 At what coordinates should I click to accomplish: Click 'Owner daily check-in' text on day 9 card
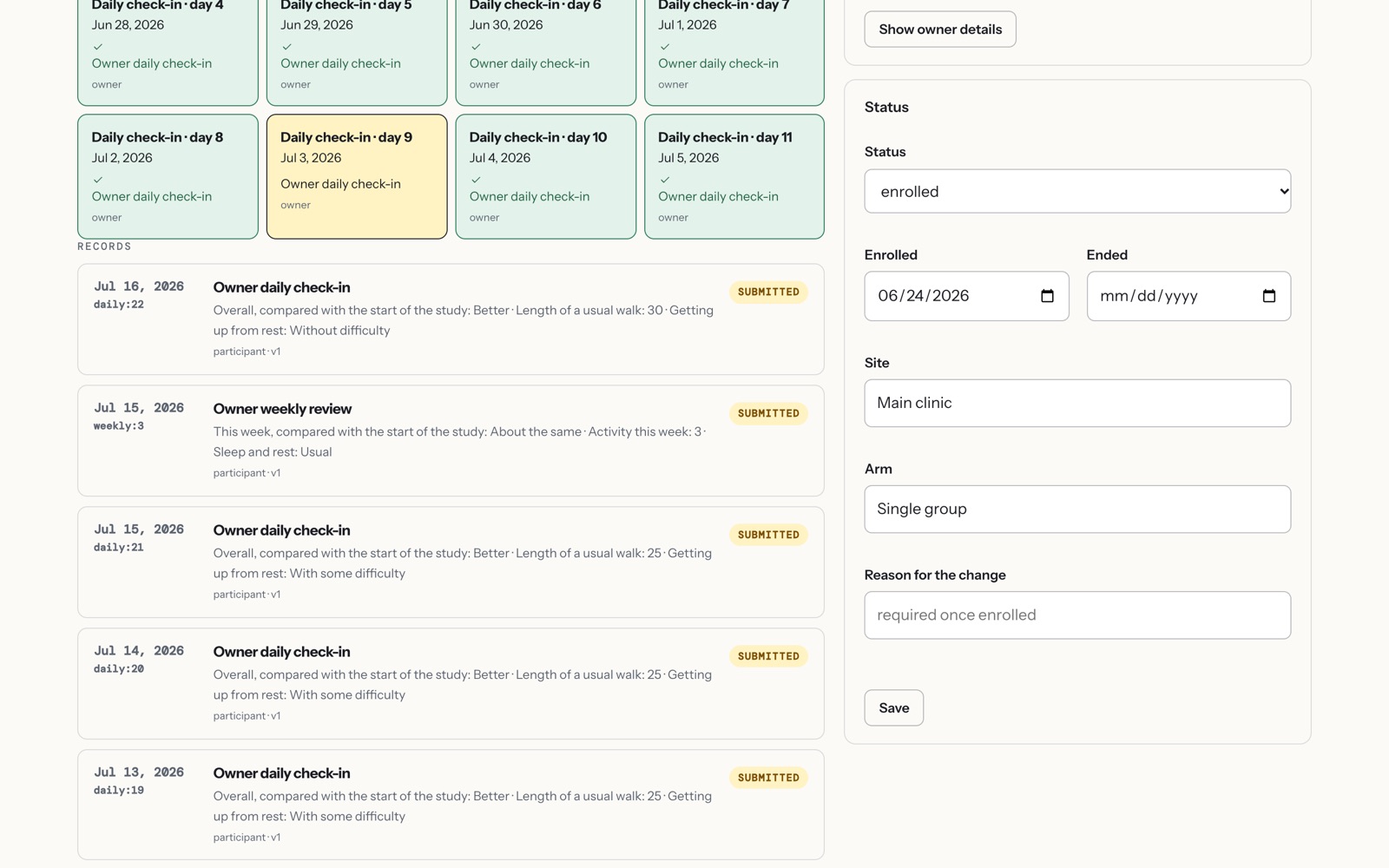pyautogui.click(x=340, y=184)
